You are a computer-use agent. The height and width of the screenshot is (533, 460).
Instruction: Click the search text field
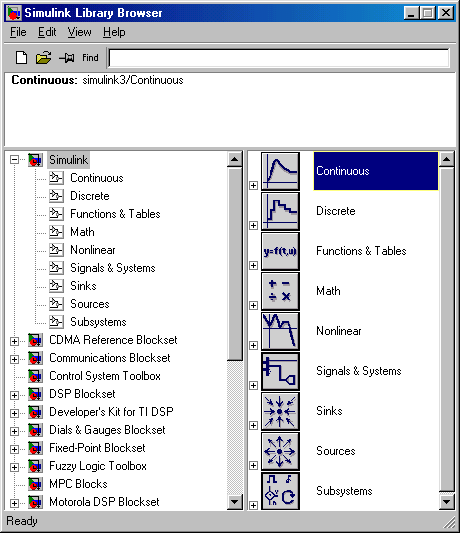click(x=279, y=58)
